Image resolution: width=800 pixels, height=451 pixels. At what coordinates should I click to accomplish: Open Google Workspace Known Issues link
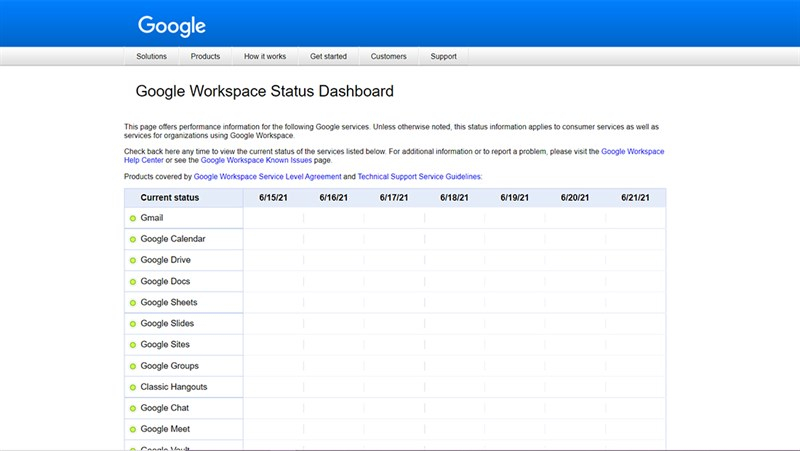click(256, 160)
